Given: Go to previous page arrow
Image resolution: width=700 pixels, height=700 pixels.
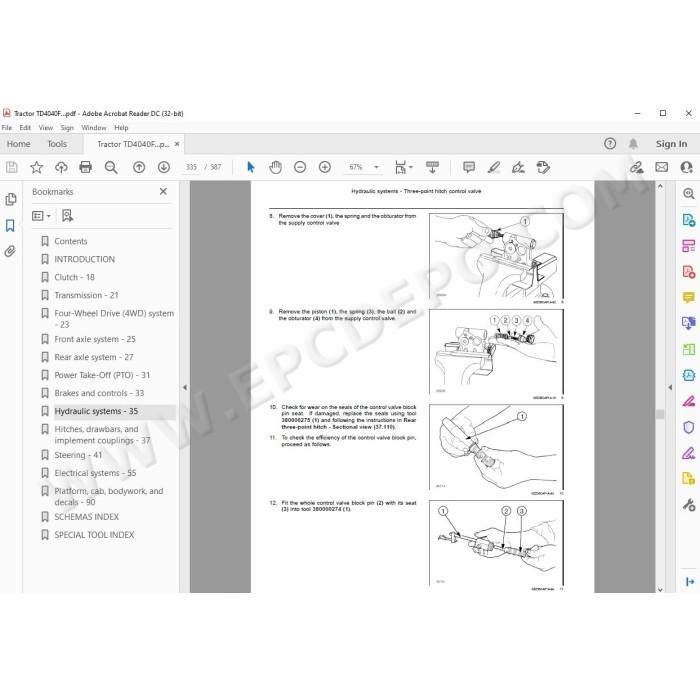Looking at the screenshot, I should (x=139, y=167).
